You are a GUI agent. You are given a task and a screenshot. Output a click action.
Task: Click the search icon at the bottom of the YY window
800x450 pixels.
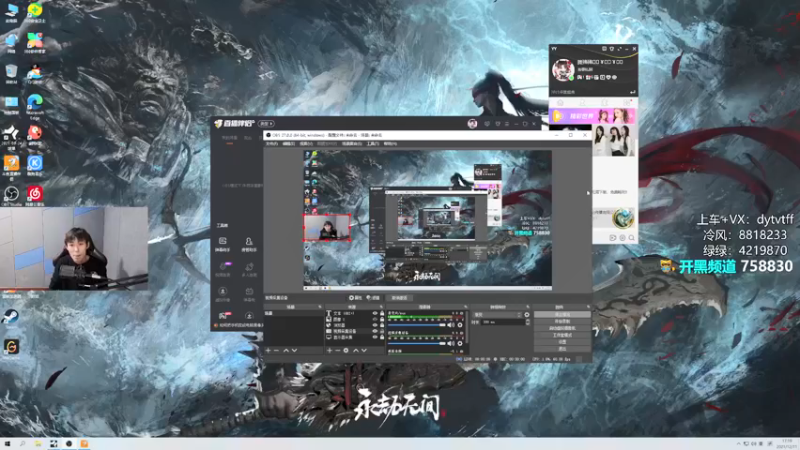click(632, 238)
